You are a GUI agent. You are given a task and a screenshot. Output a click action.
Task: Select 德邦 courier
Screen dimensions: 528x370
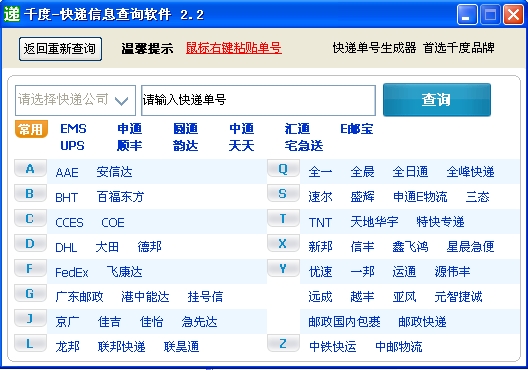coord(150,247)
